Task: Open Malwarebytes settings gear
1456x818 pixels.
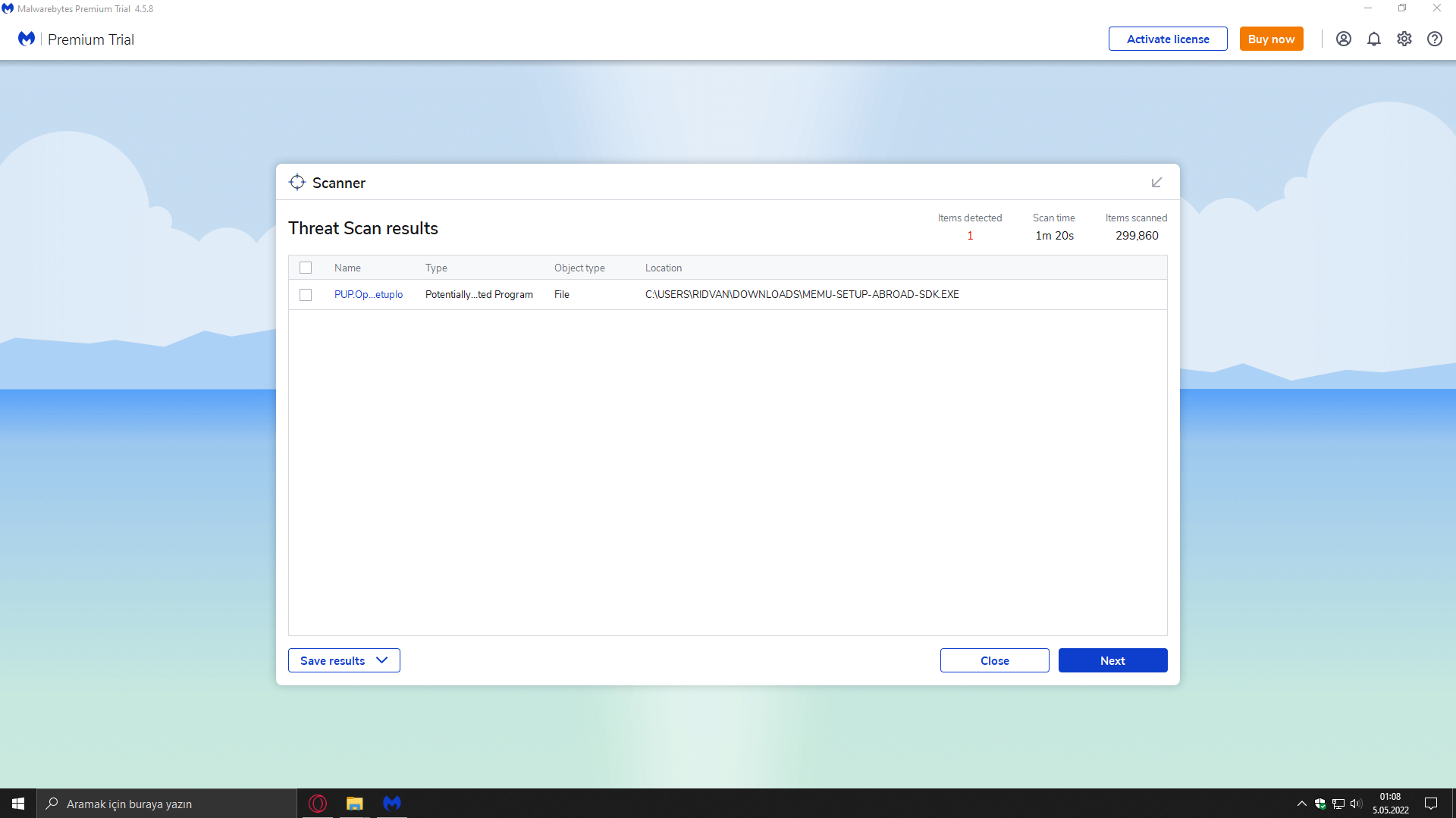Action: (x=1404, y=39)
